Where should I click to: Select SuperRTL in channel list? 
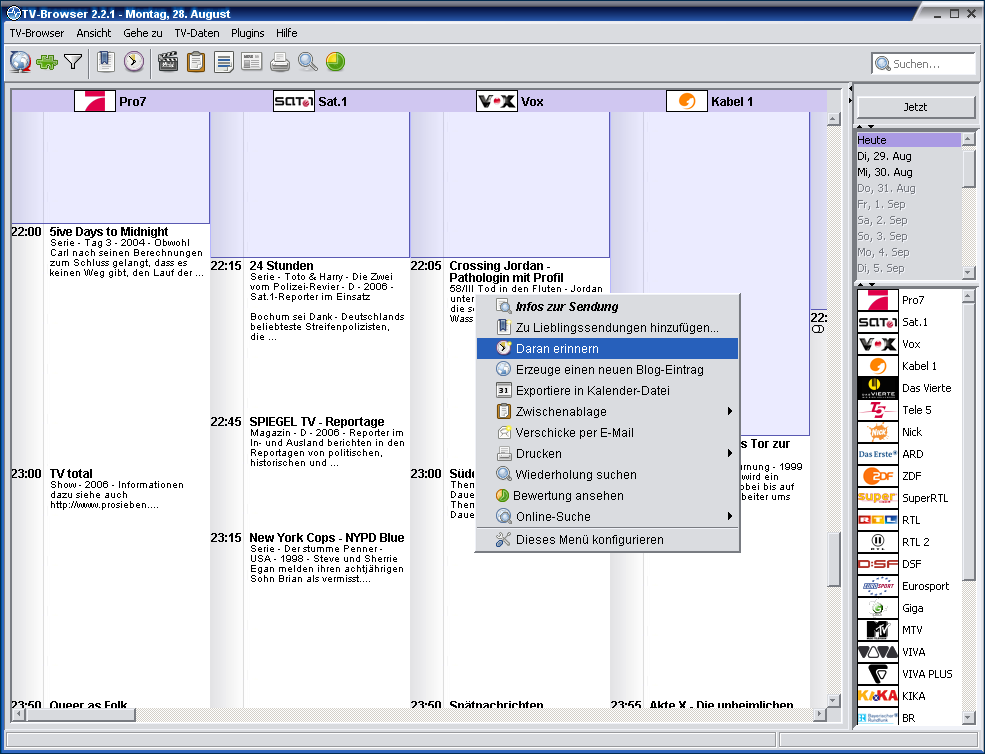909,498
